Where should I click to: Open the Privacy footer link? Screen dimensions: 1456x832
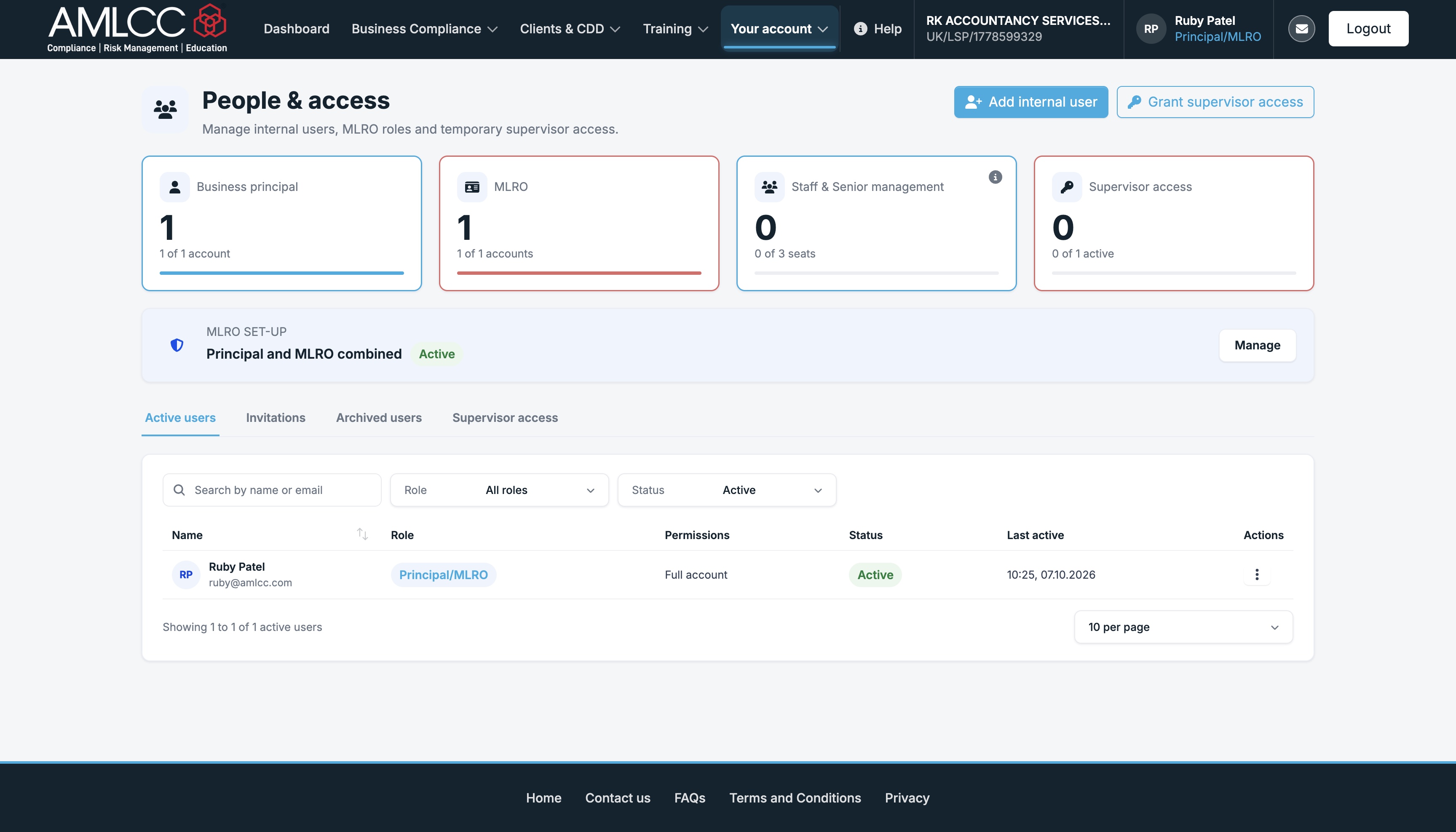[x=907, y=798]
